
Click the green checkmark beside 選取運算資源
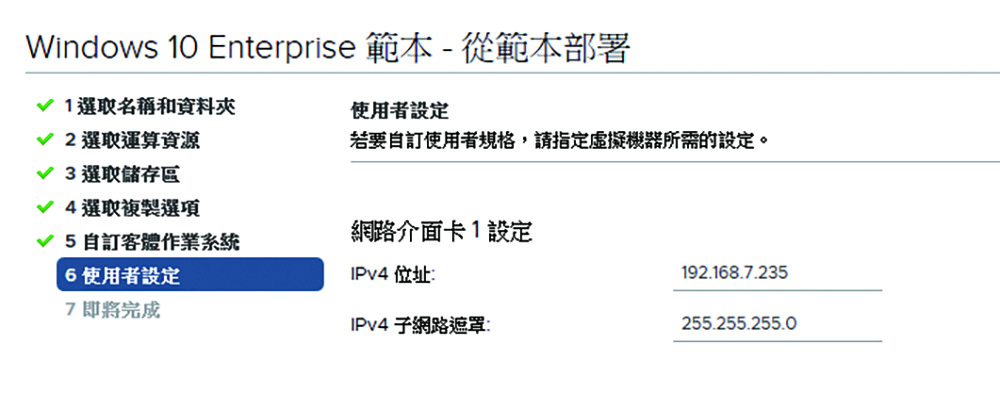point(44,139)
